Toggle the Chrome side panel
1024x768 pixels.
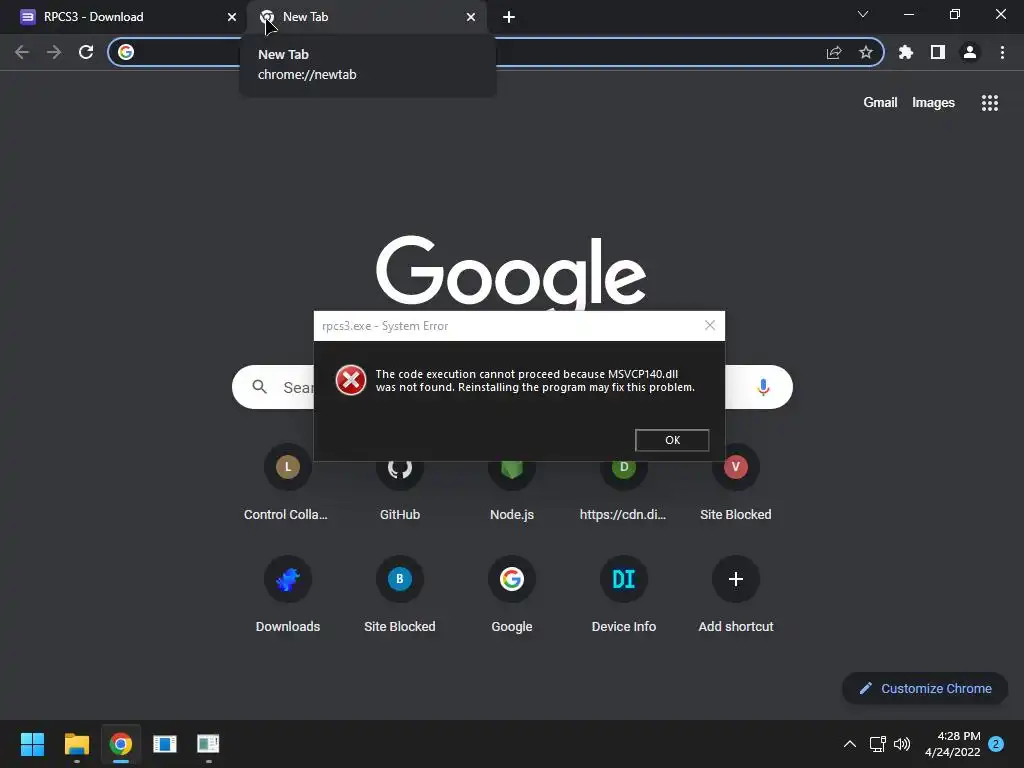[x=938, y=52]
